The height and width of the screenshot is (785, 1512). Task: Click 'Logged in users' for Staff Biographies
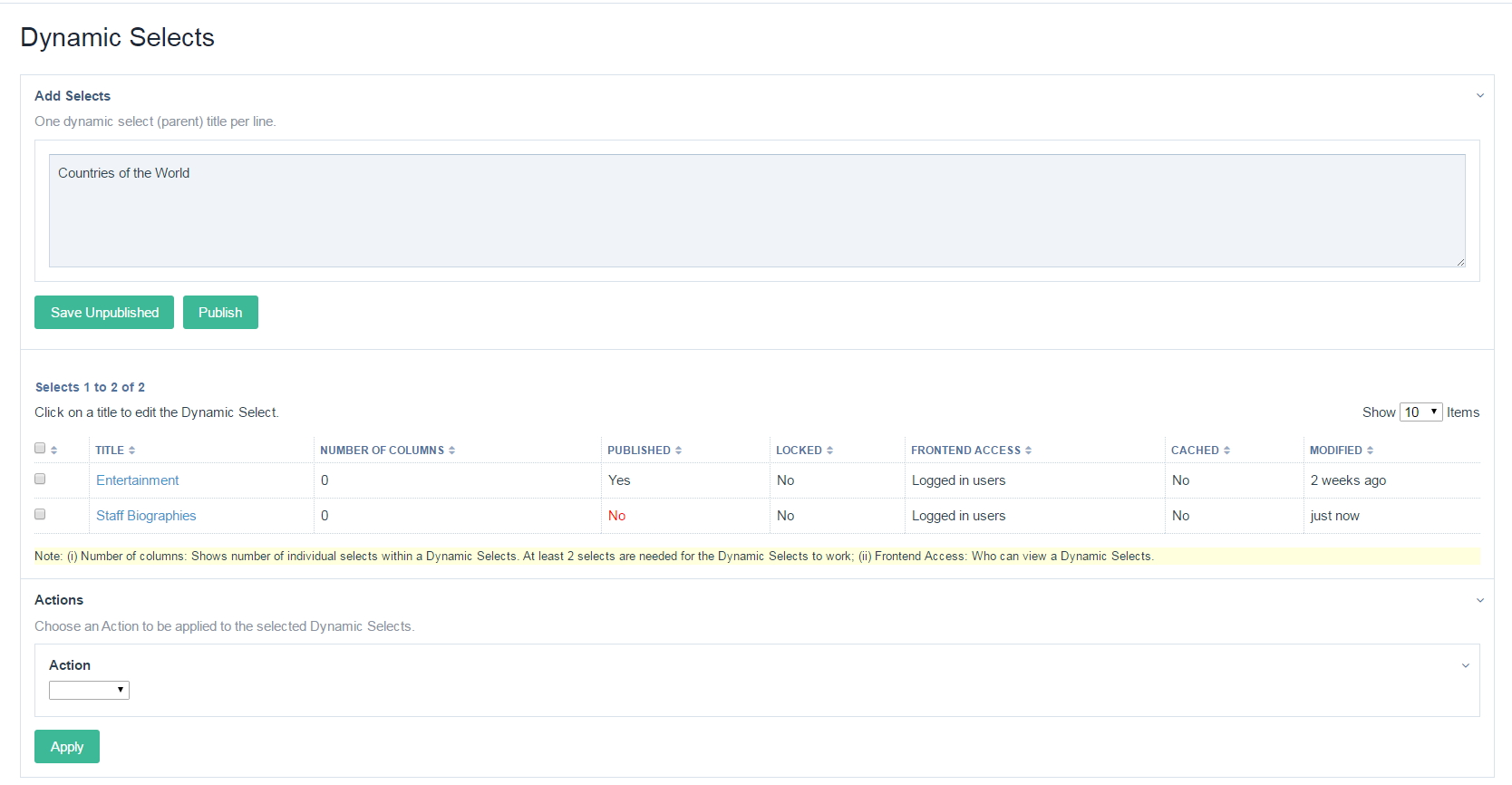pyautogui.click(x=958, y=516)
